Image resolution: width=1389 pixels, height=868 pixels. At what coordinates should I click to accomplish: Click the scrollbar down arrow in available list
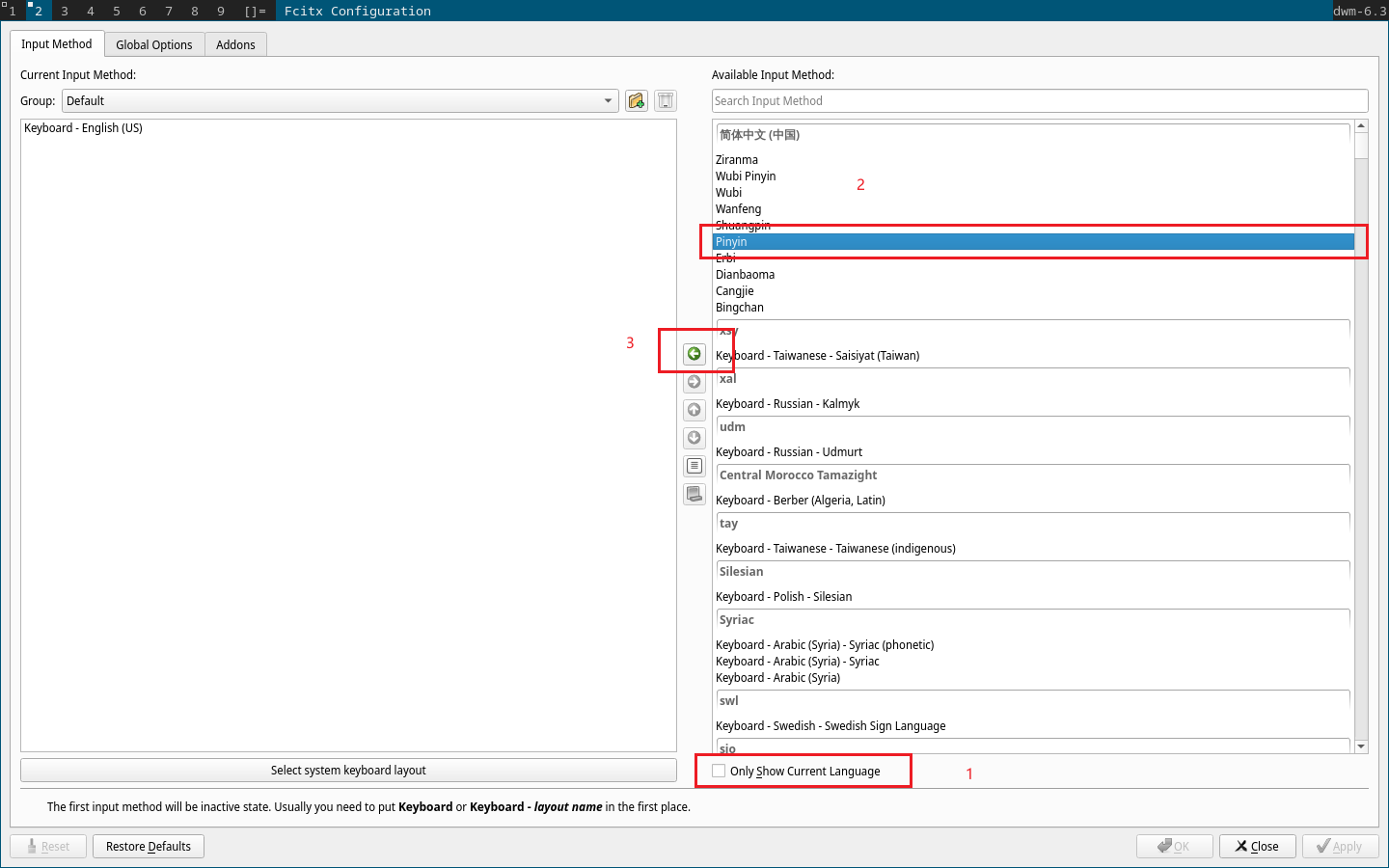1361,746
